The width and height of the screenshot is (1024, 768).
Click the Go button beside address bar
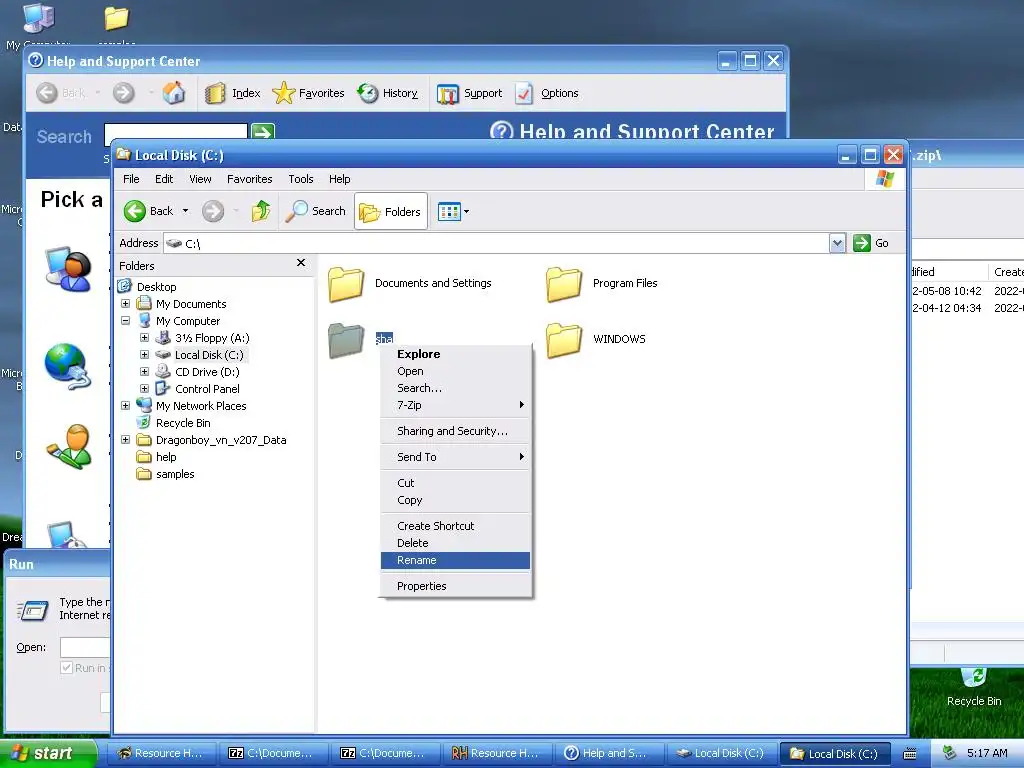coord(871,243)
